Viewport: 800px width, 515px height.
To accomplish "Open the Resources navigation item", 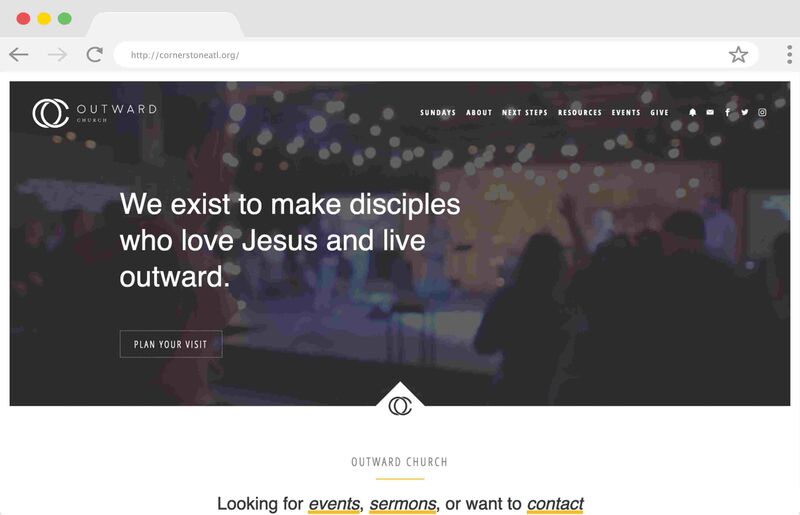I will pos(580,112).
